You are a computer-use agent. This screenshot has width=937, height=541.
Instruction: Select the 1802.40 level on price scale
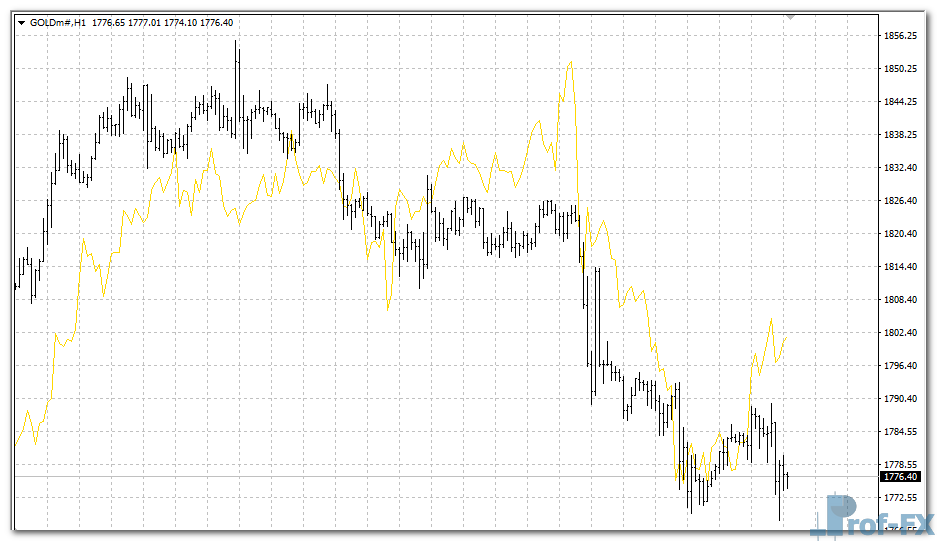[x=901, y=333]
